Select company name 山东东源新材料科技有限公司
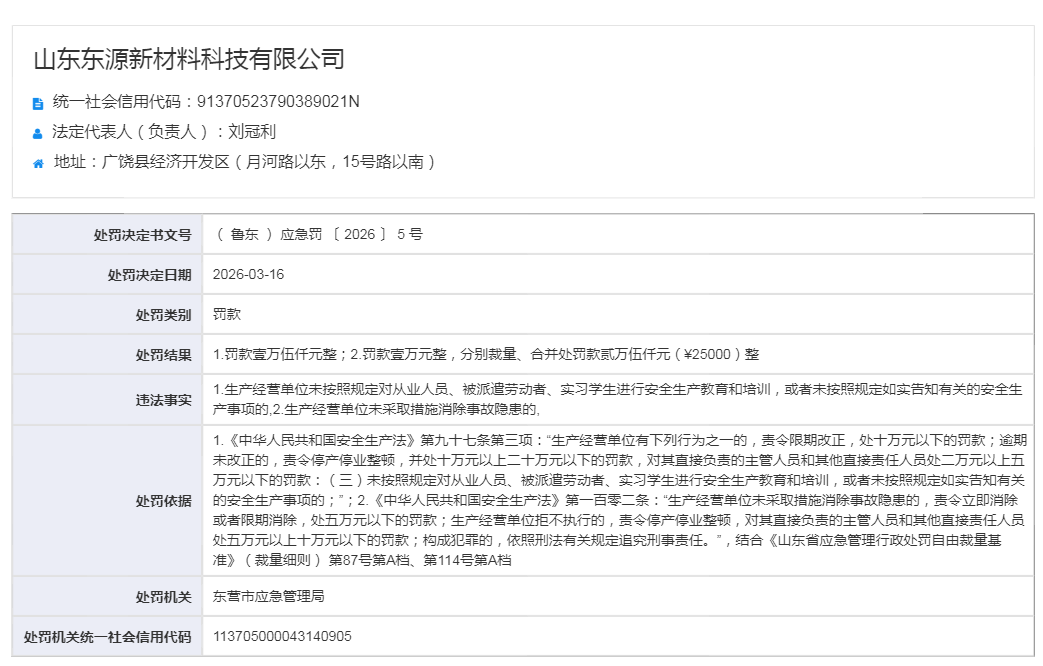The height and width of the screenshot is (666, 1043). pyautogui.click(x=189, y=59)
